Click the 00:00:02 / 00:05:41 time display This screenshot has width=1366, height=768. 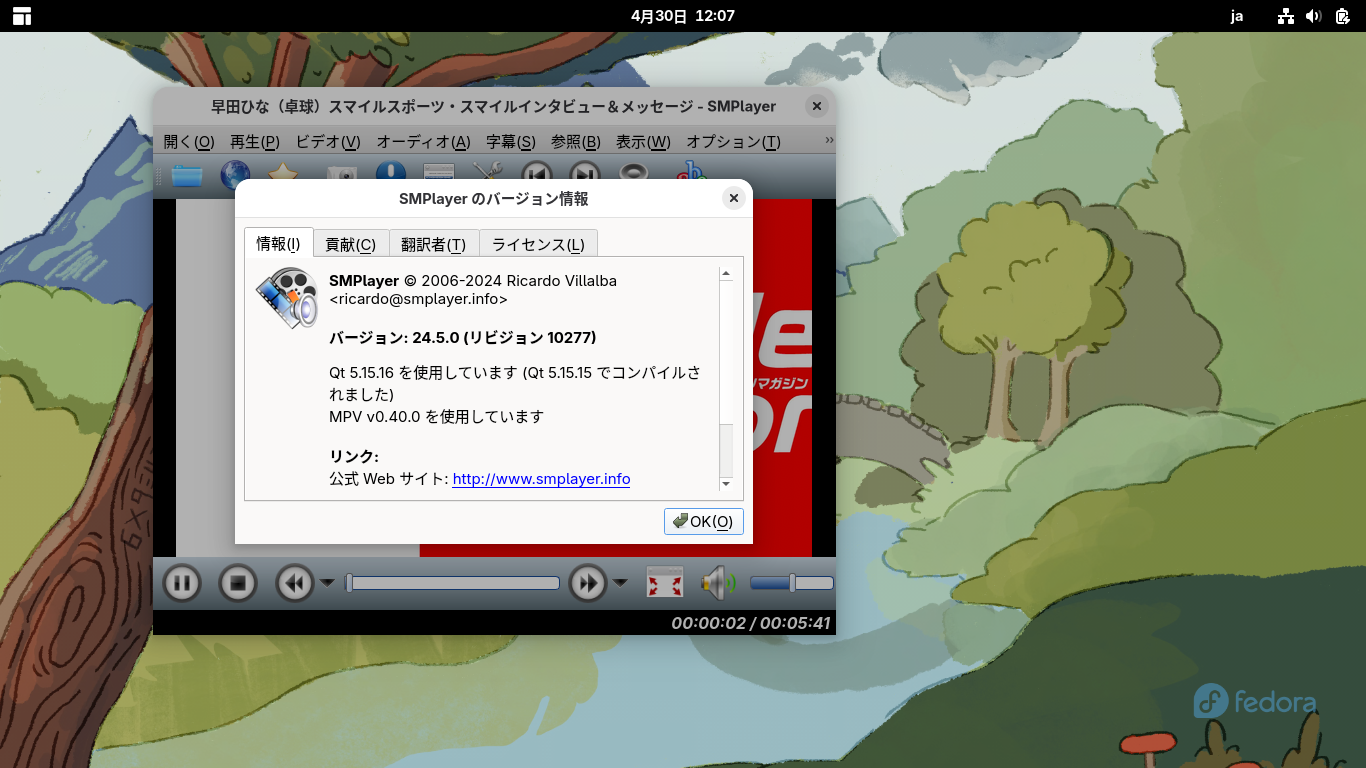[751, 623]
